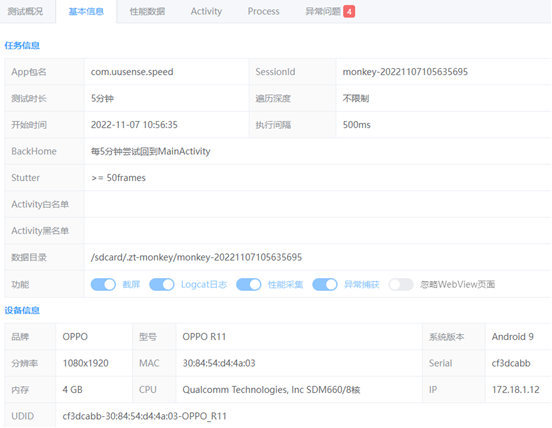Go to the Process tab

pyautogui.click(x=263, y=11)
